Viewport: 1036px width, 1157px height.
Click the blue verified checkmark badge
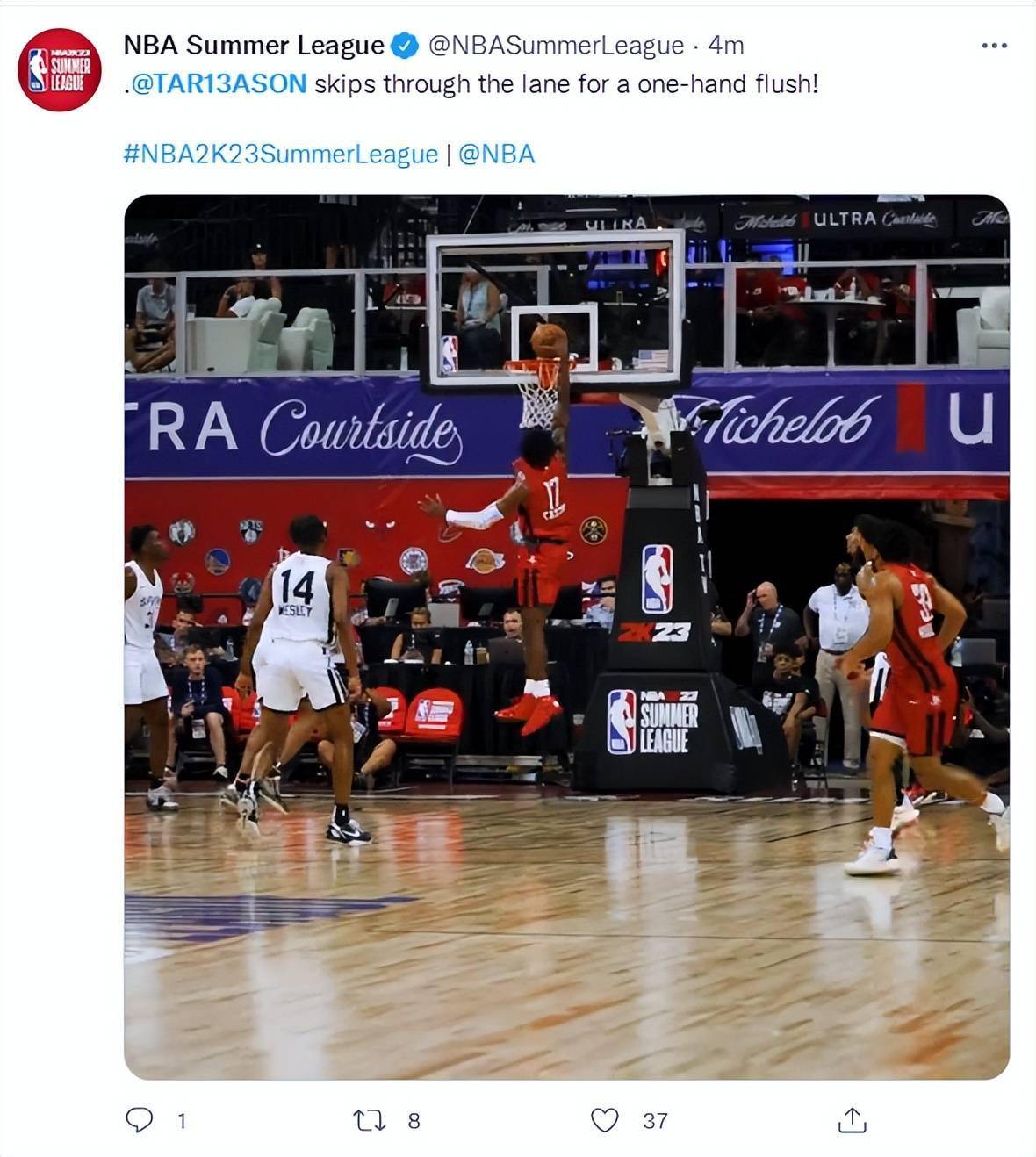point(404,45)
